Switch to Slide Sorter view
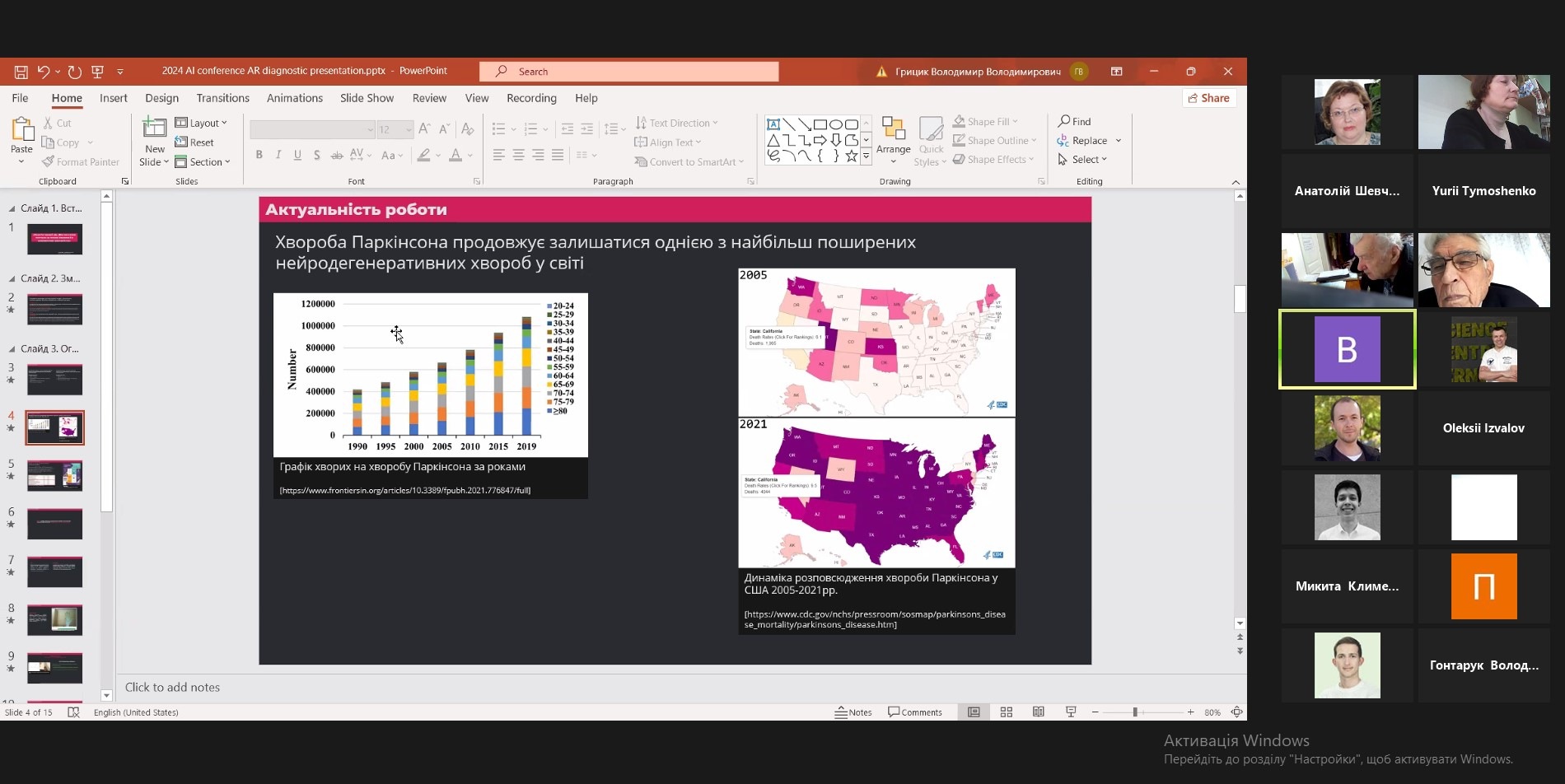The width and height of the screenshot is (1565, 784). click(1006, 712)
